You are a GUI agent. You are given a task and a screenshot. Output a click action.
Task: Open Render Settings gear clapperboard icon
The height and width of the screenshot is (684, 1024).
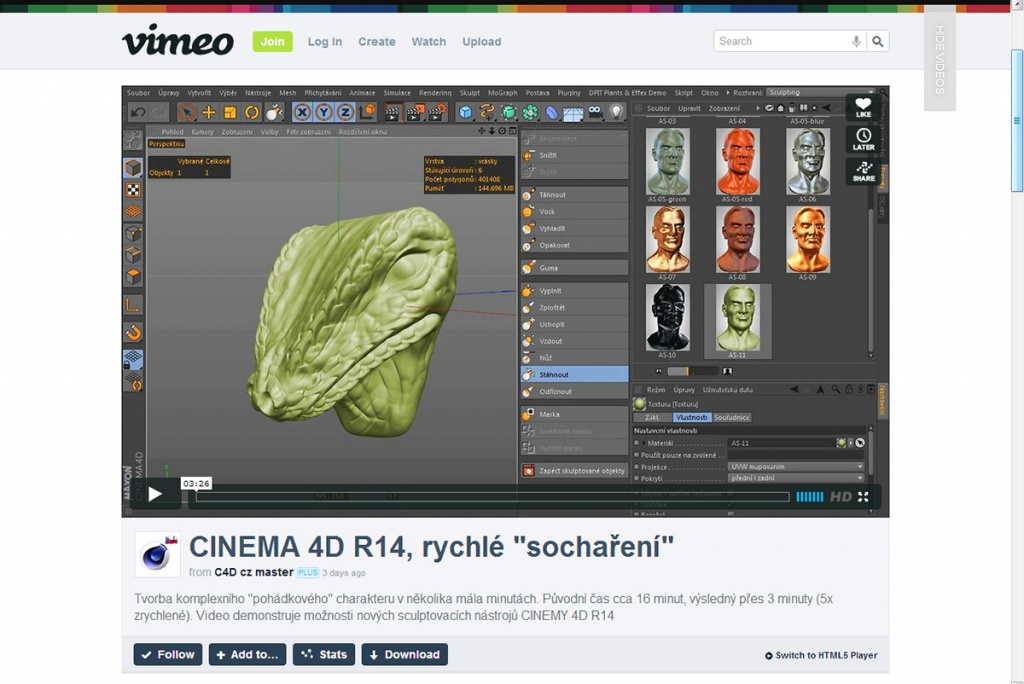click(x=437, y=112)
